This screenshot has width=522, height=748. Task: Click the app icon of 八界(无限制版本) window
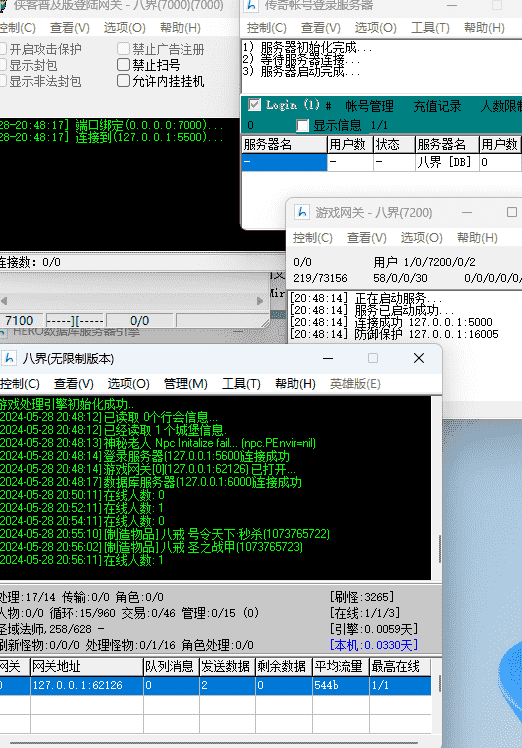pyautogui.click(x=8, y=358)
